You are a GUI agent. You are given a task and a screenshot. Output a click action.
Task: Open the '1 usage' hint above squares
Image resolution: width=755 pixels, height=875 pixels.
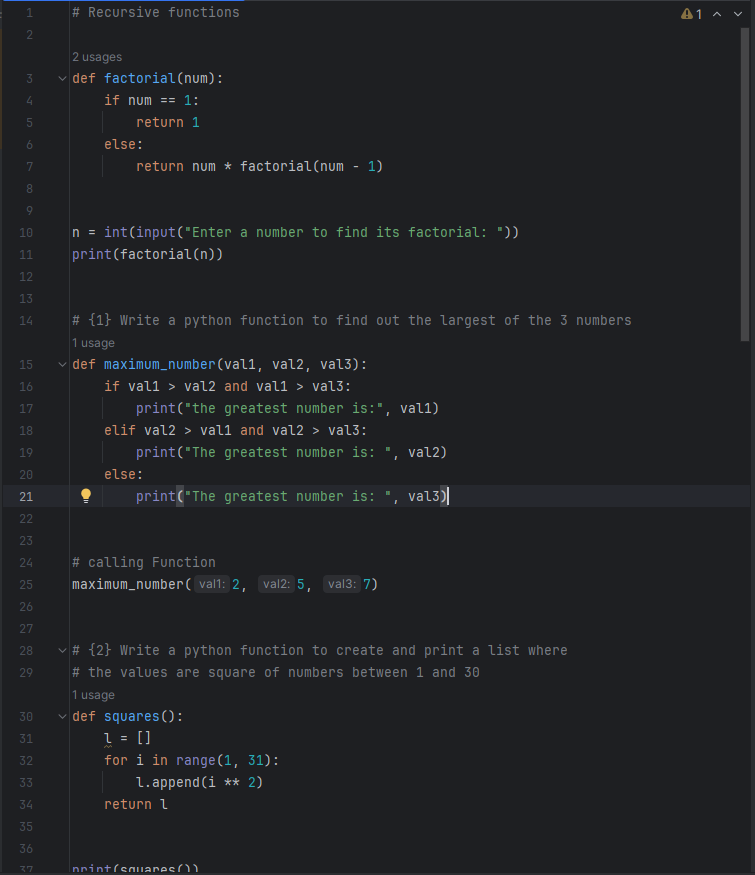coord(93,695)
